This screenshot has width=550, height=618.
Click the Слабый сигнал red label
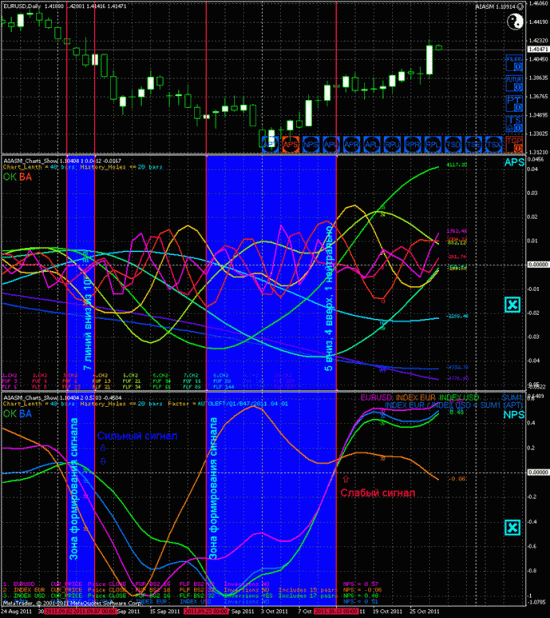378,493
